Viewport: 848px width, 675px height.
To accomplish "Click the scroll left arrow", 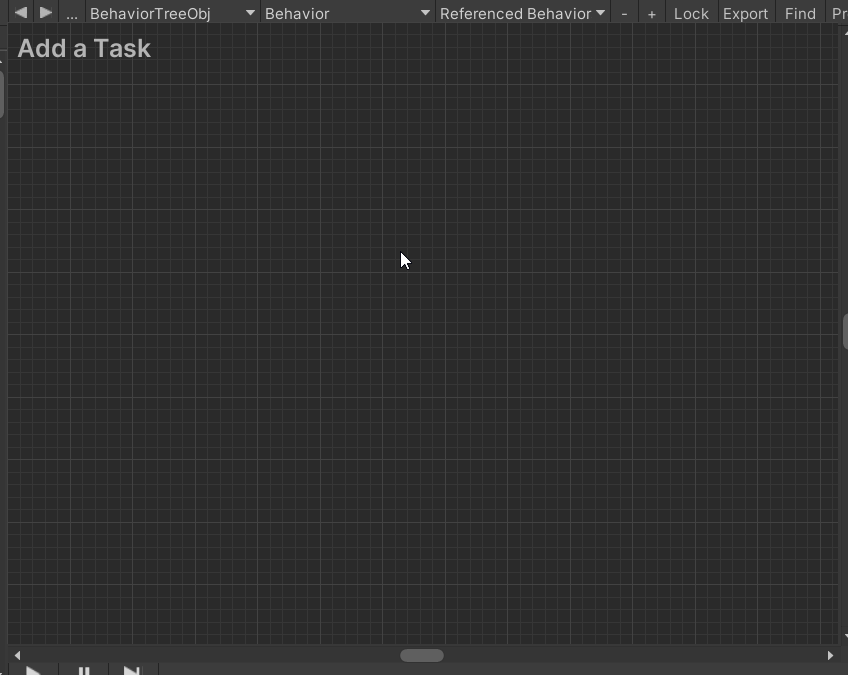I will [17, 655].
